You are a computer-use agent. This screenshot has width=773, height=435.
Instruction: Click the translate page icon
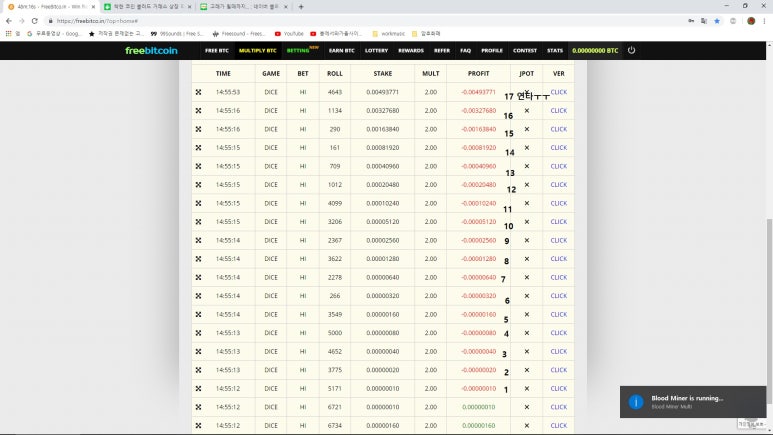coord(704,21)
